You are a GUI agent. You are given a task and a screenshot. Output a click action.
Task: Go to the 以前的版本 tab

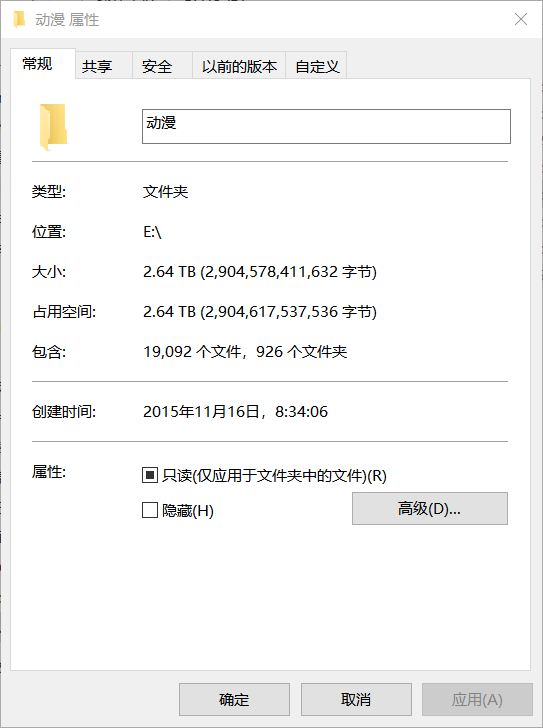(239, 65)
